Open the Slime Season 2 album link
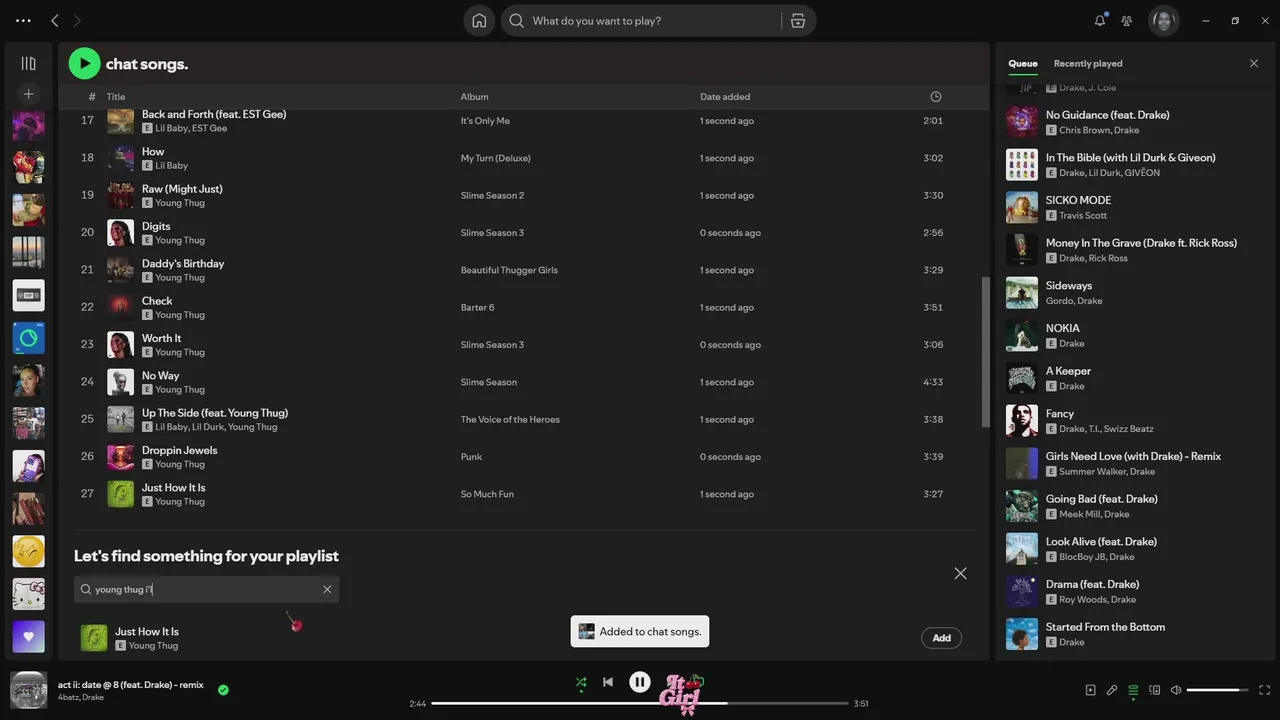Screen dimensions: 1280x720 492,196
